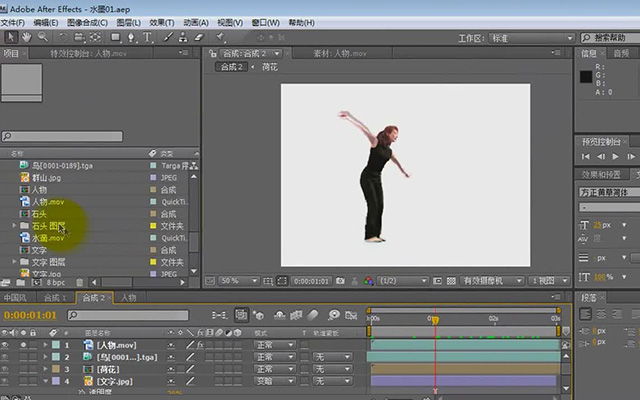The height and width of the screenshot is (400, 640).
Task: Play the preview in 预览控制台
Action: click(x=616, y=156)
